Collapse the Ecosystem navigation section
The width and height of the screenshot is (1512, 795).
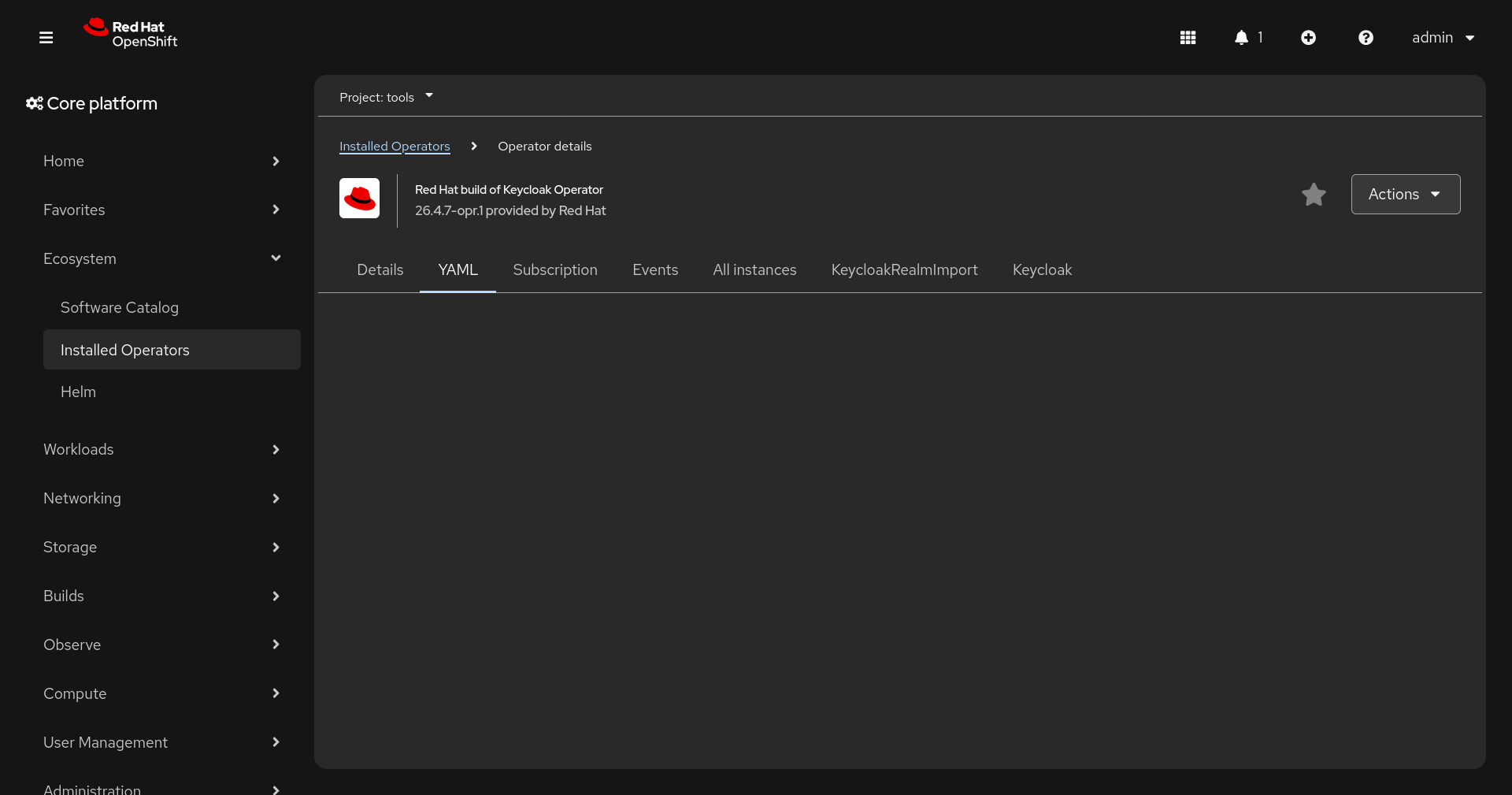(x=161, y=259)
